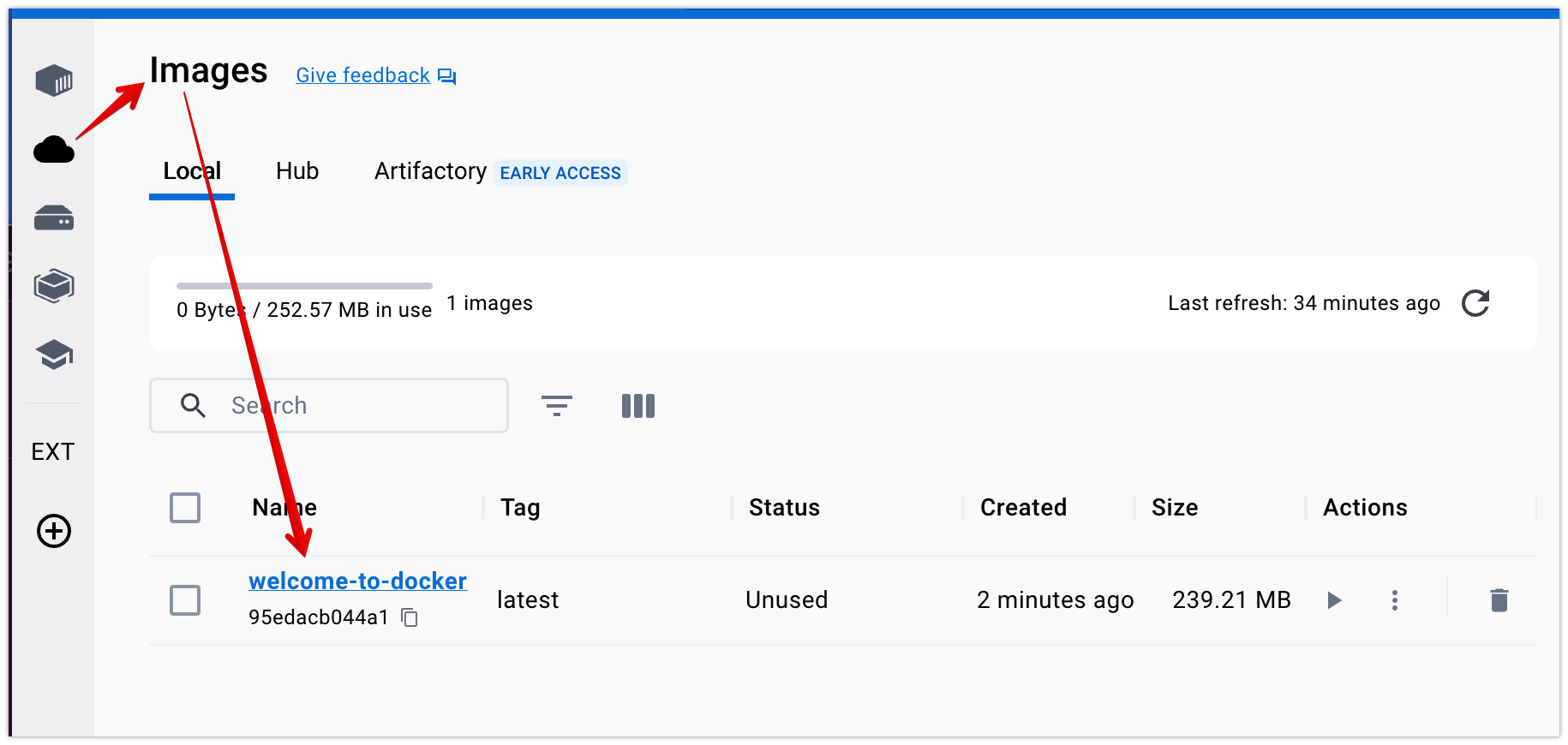Open the Volumes section in sidebar
The image size is (1568, 745).
click(x=54, y=218)
